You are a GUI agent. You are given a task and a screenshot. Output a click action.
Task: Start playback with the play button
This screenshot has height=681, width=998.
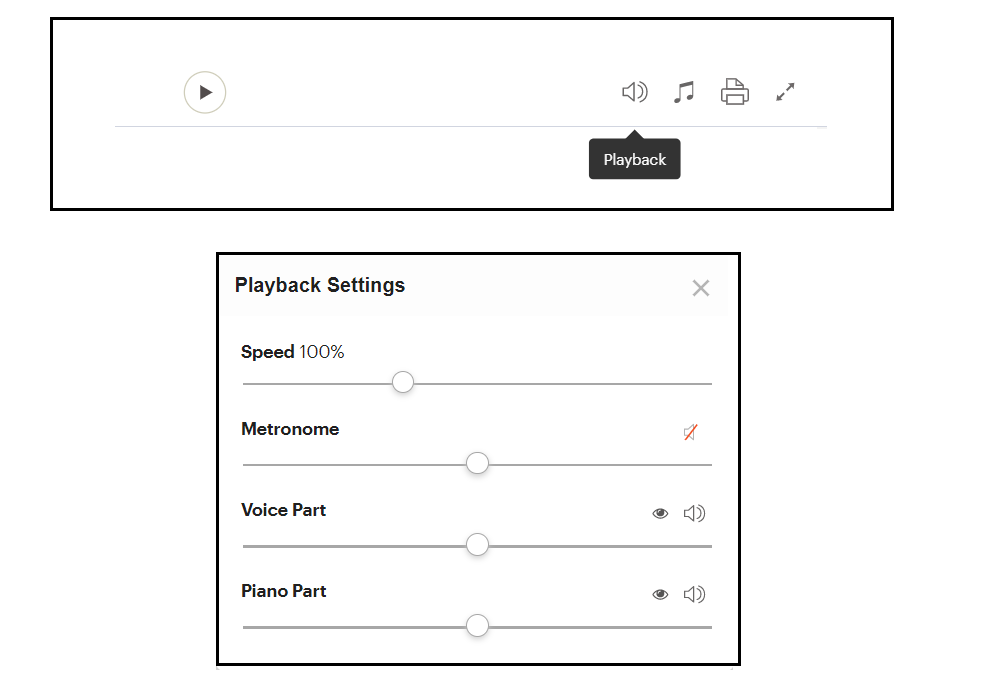tap(205, 92)
